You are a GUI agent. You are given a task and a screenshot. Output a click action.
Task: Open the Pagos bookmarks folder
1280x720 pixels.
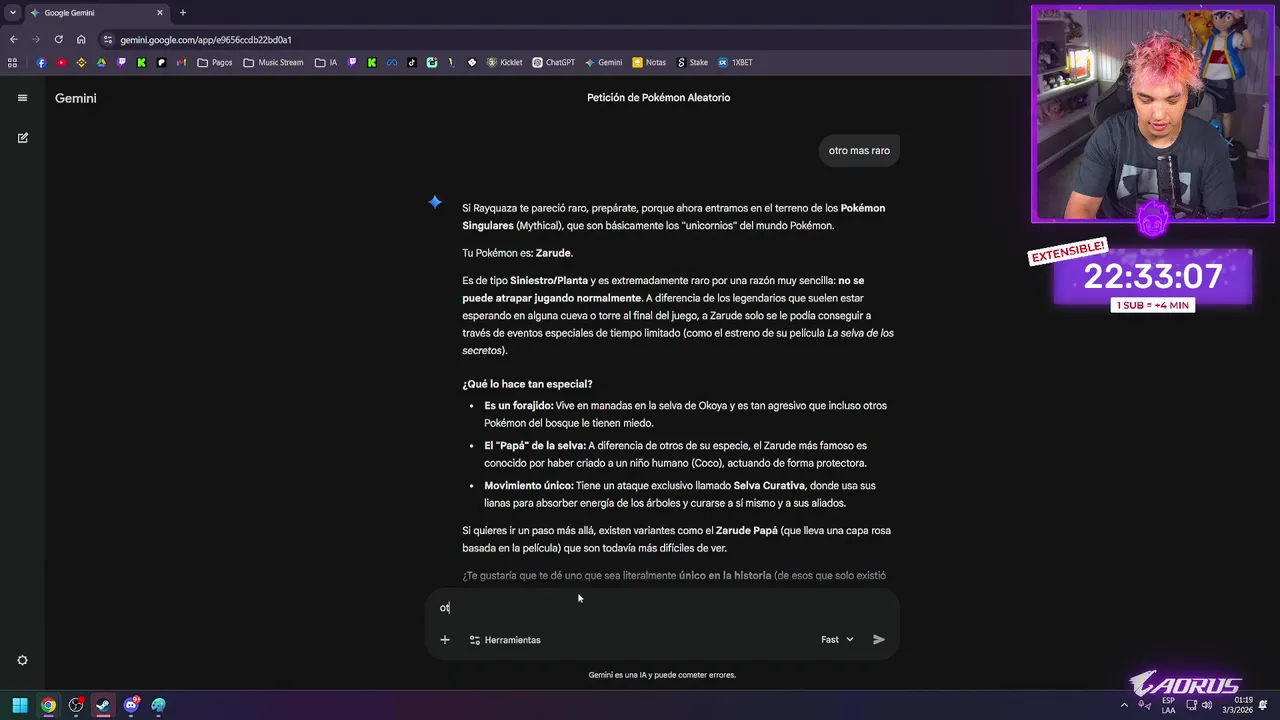[x=215, y=62]
